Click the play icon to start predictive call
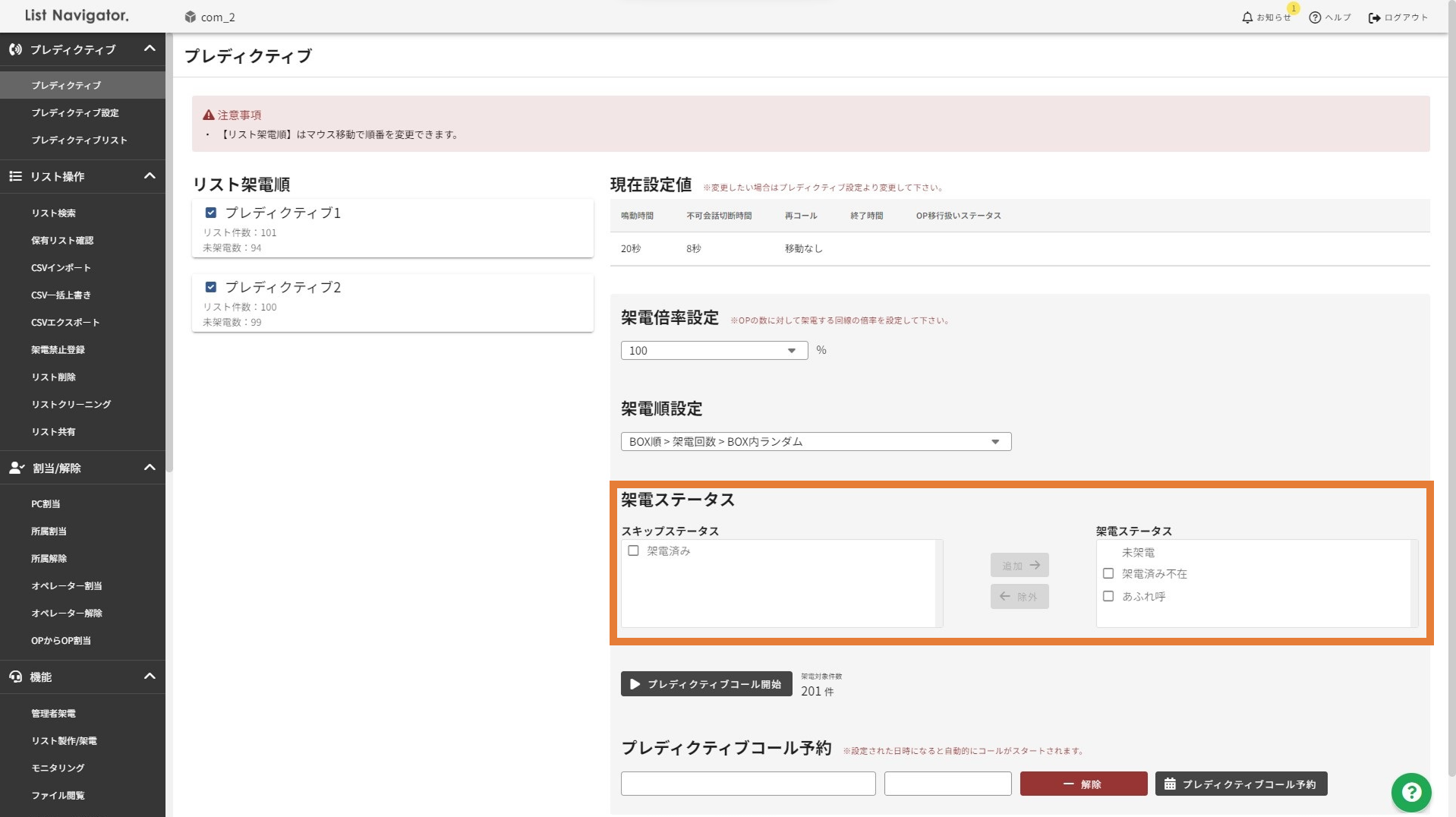This screenshot has width=1456, height=817. (x=635, y=684)
